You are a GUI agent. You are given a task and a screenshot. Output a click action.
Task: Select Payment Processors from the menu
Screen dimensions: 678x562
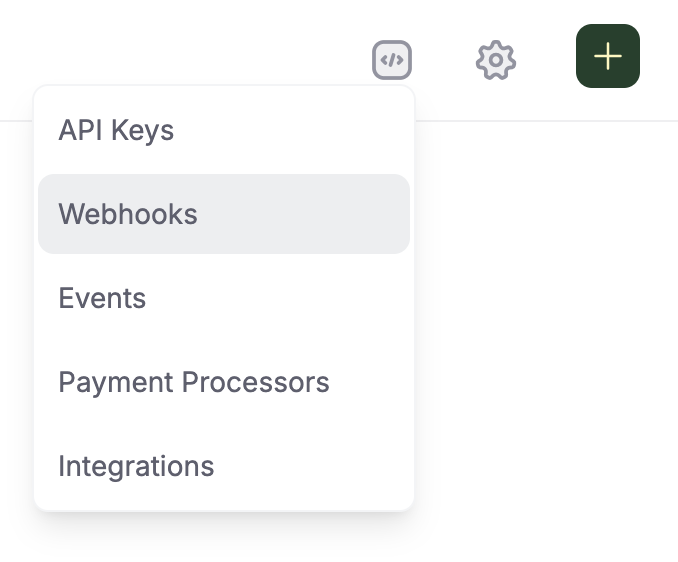[x=224, y=382]
